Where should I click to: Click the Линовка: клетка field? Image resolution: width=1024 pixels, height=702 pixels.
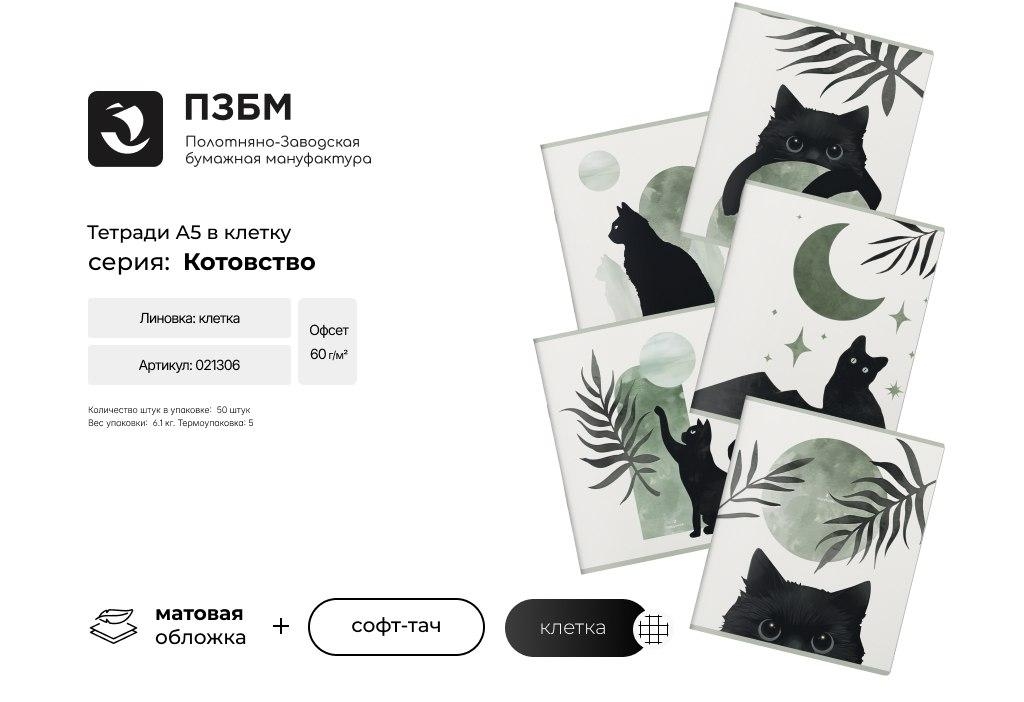[x=189, y=318]
